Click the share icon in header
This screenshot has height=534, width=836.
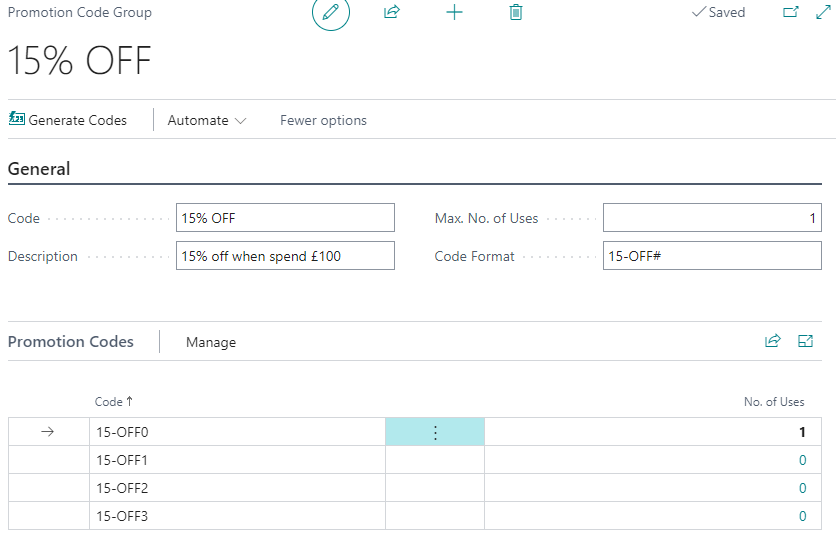(x=392, y=13)
